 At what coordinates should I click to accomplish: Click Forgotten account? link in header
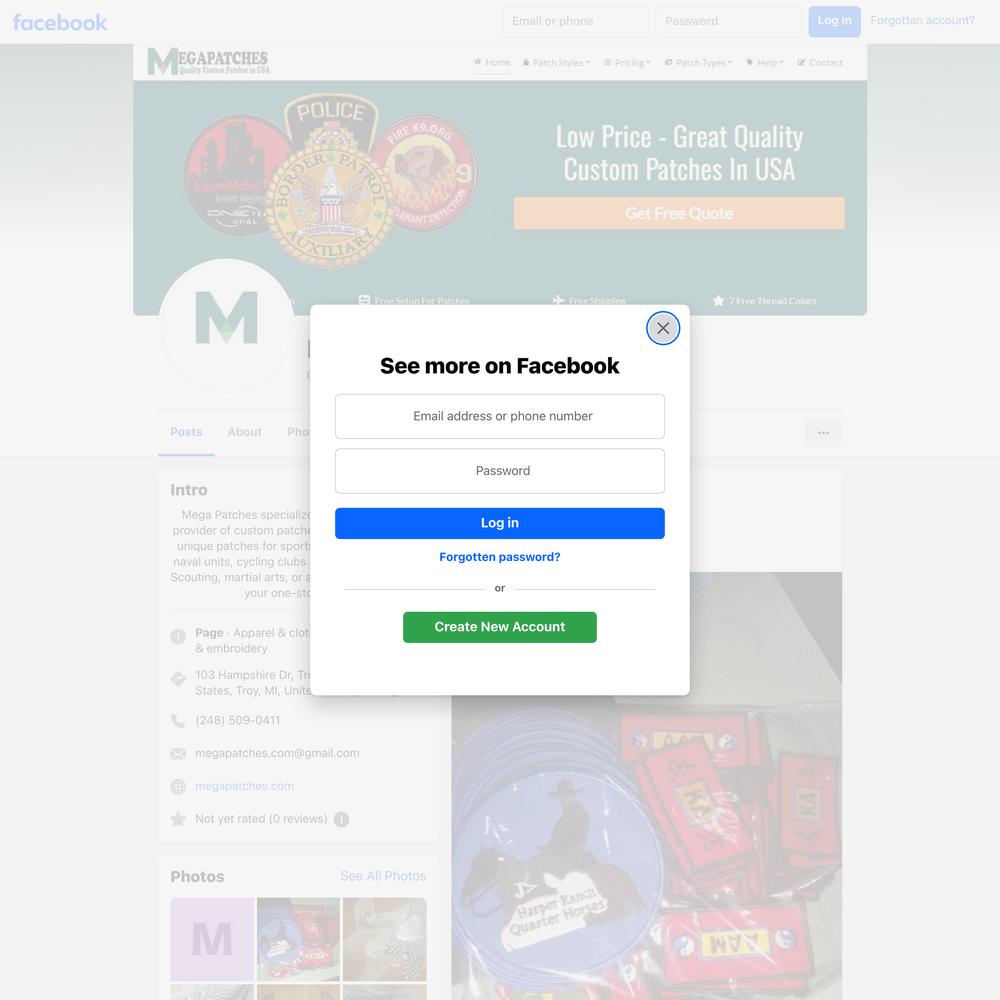tap(922, 20)
